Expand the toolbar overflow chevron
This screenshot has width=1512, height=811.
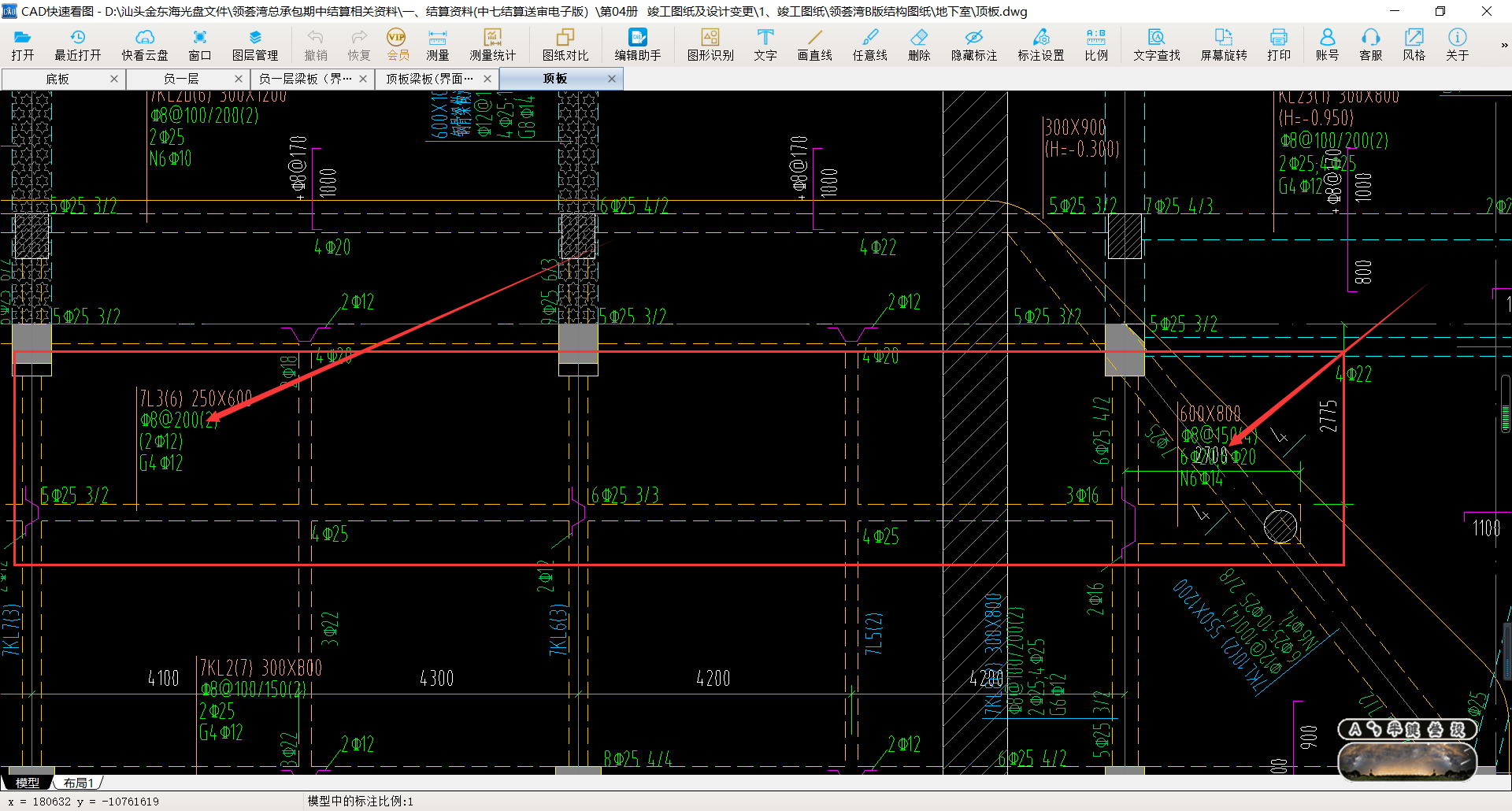click(x=1504, y=45)
